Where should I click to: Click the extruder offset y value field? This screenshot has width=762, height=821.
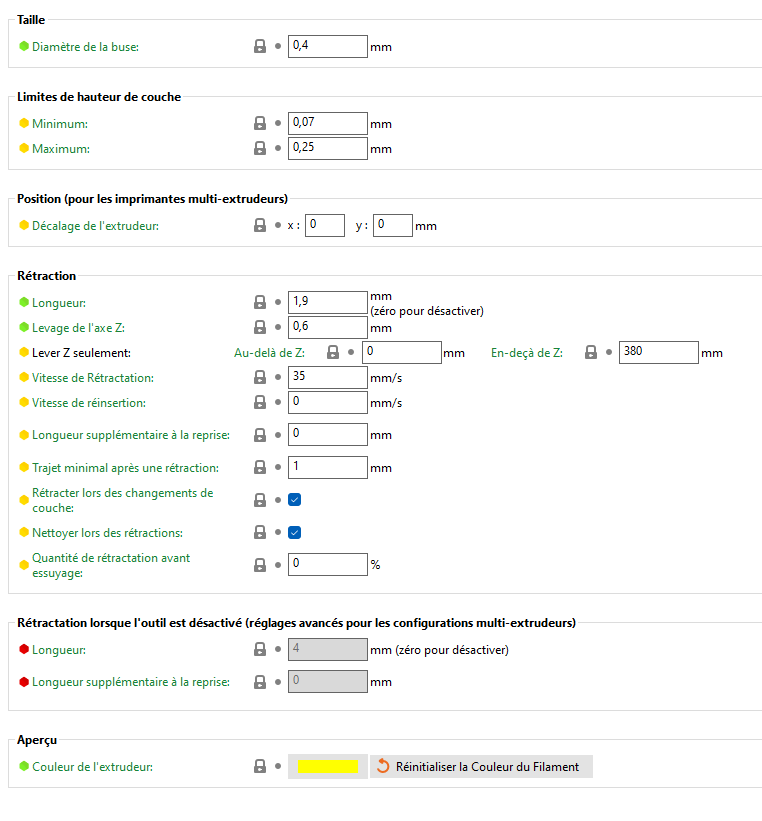point(393,226)
